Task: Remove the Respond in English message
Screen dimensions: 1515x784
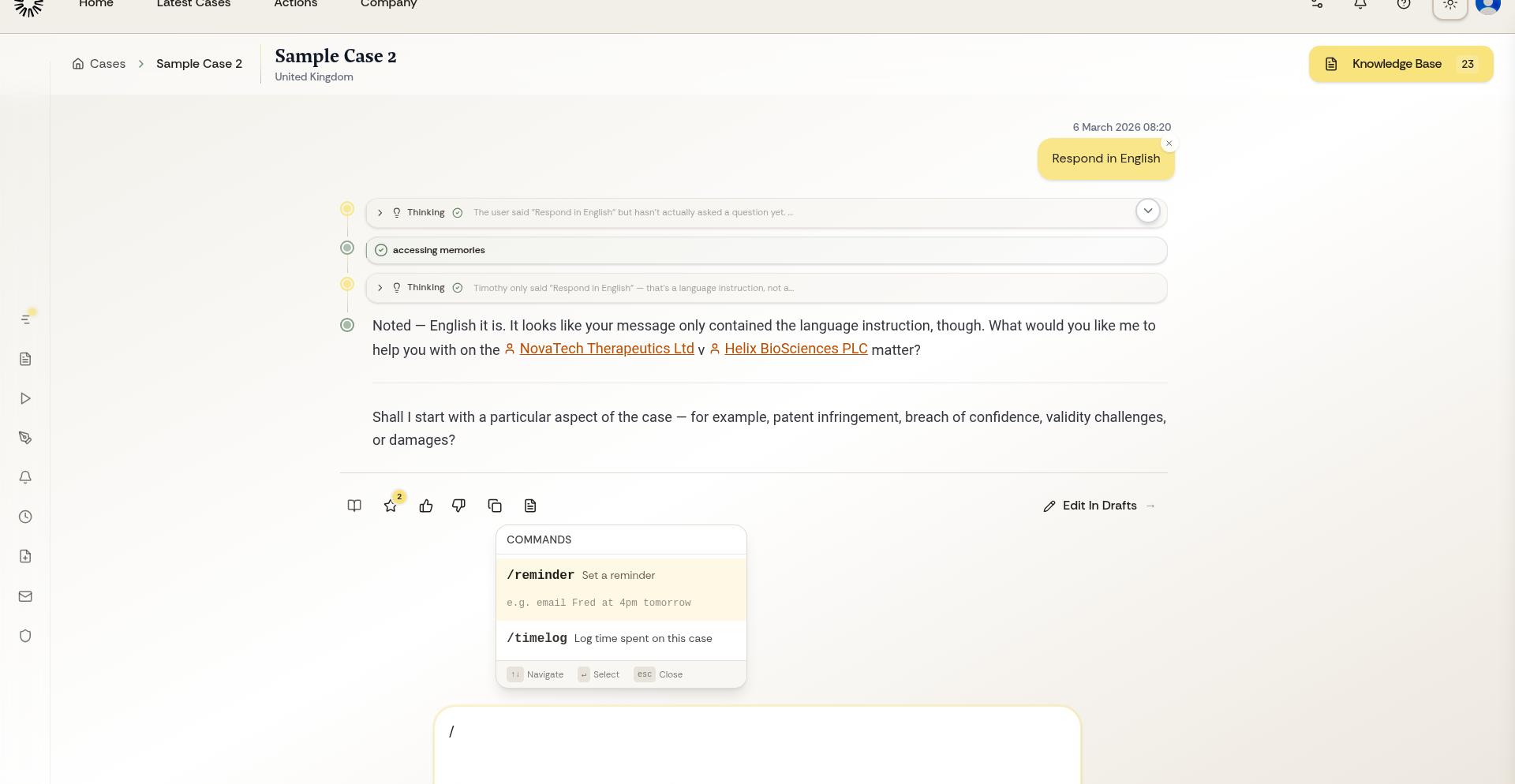Action: click(x=1169, y=144)
